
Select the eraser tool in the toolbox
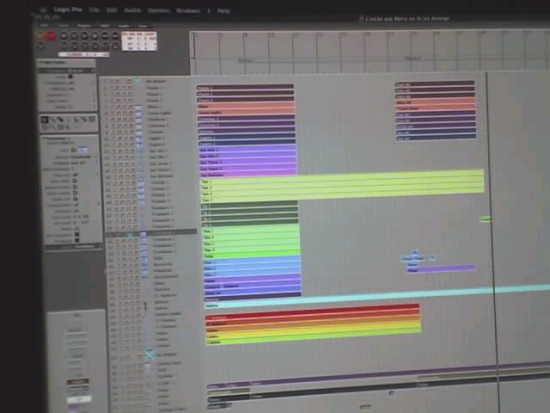point(61,120)
